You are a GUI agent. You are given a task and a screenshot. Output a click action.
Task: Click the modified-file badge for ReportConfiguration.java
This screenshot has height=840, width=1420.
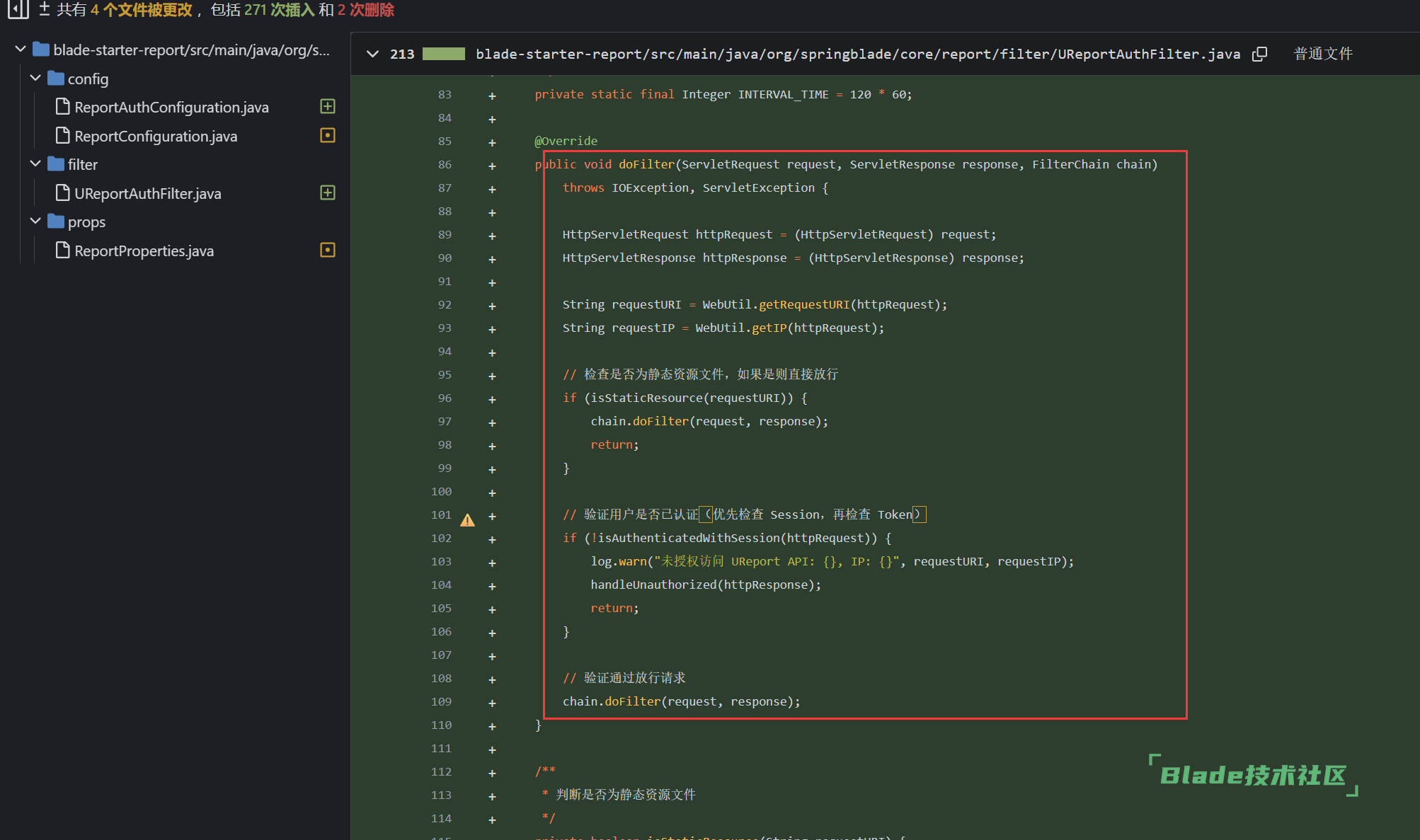point(328,135)
